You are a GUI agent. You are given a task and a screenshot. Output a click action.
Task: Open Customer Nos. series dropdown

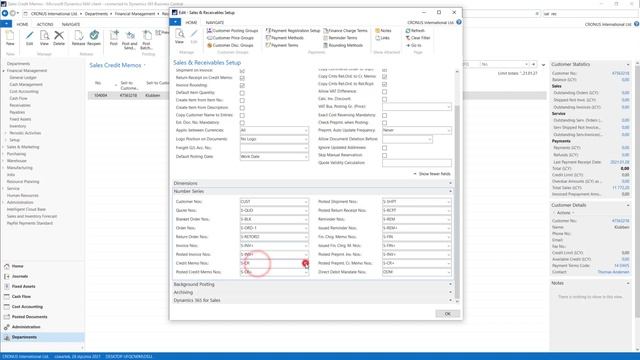pyautogui.click(x=306, y=202)
